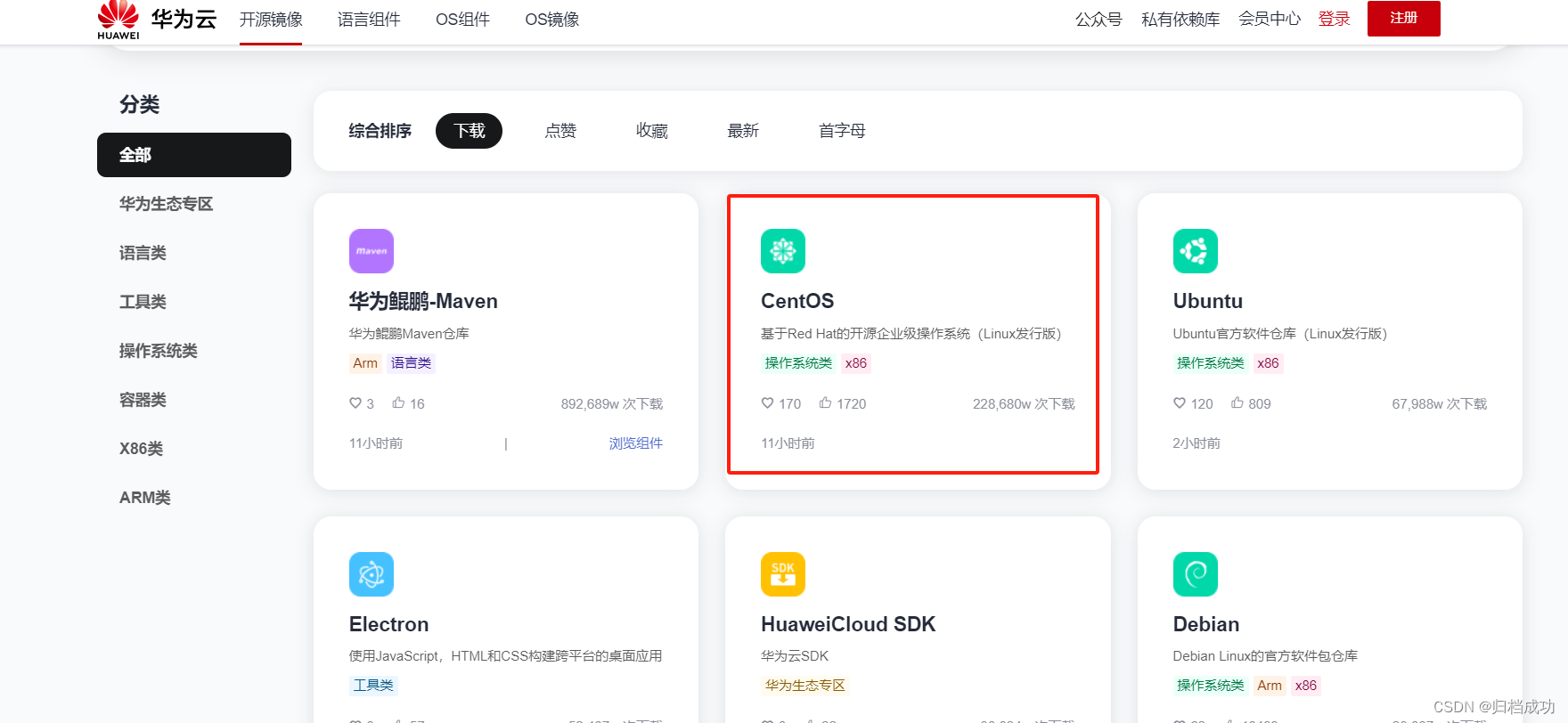This screenshot has height=723, width=1568.
Task: Click the red 注册 button
Action: pos(1404,19)
